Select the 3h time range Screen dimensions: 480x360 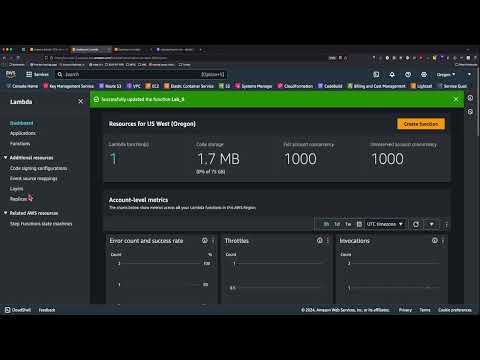(326, 224)
